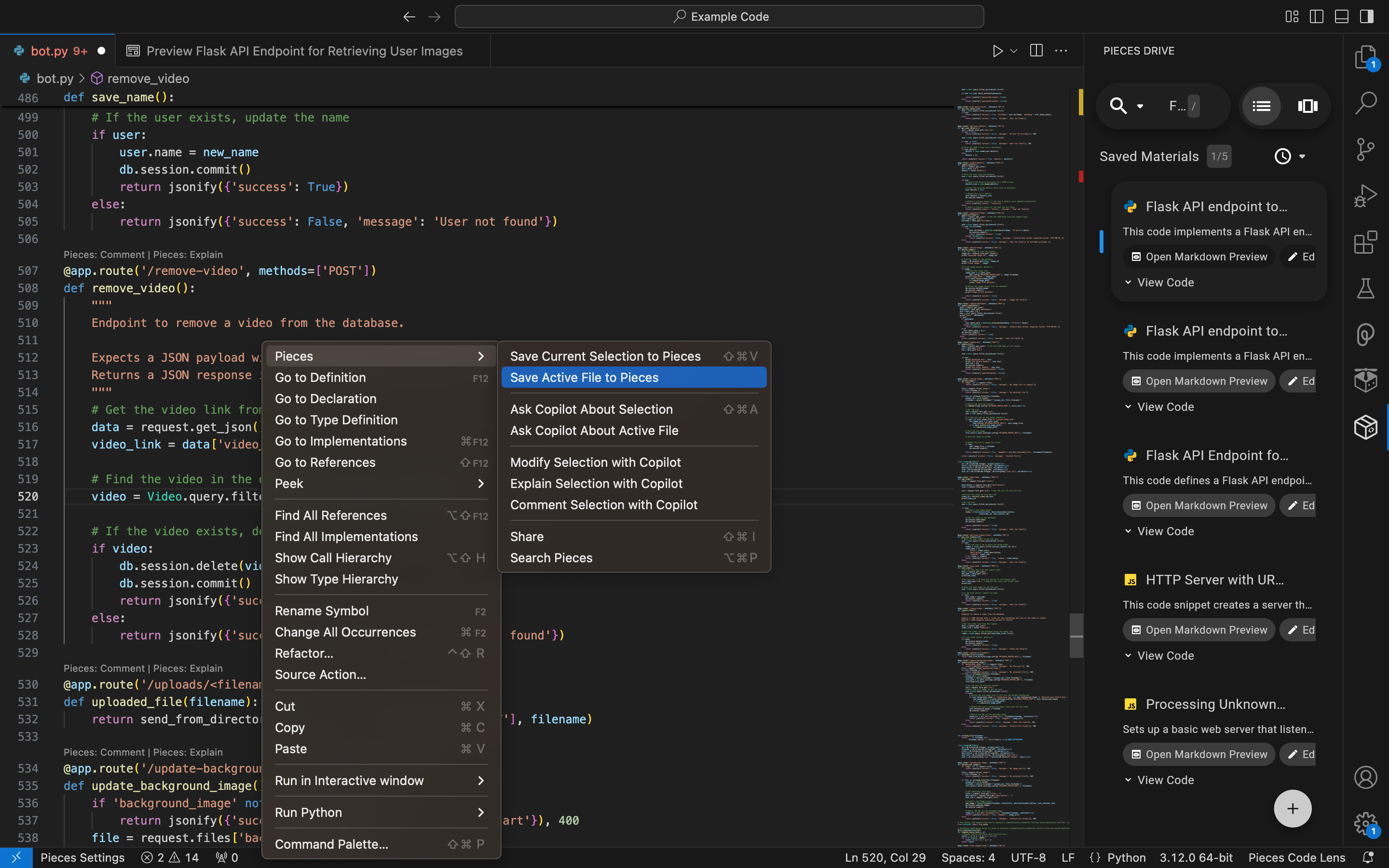Expand View Code under first Flask API endpoint
1389x868 pixels.
pos(1159,283)
